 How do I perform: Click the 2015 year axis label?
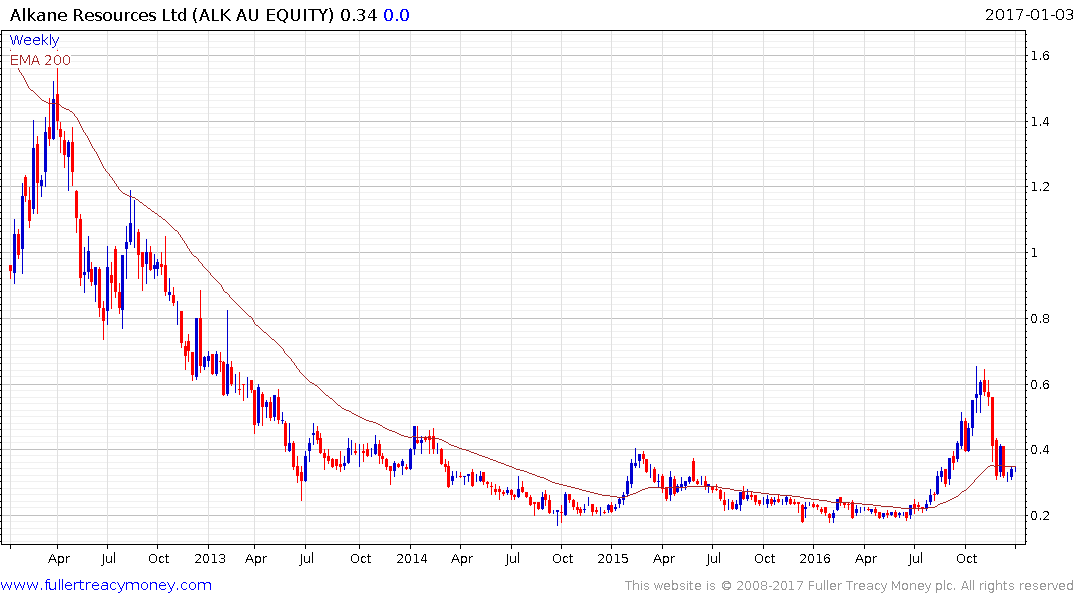coord(613,559)
